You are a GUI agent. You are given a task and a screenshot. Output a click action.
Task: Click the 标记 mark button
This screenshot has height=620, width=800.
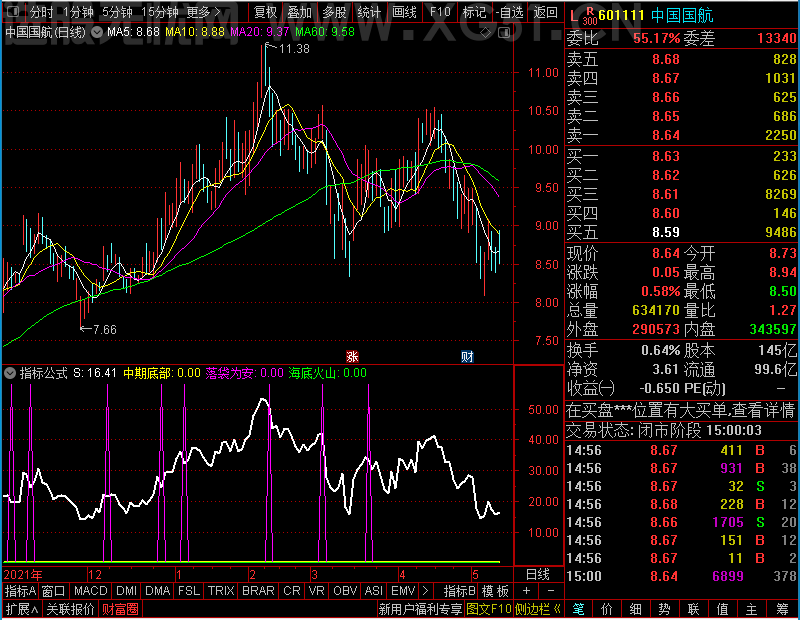474,12
